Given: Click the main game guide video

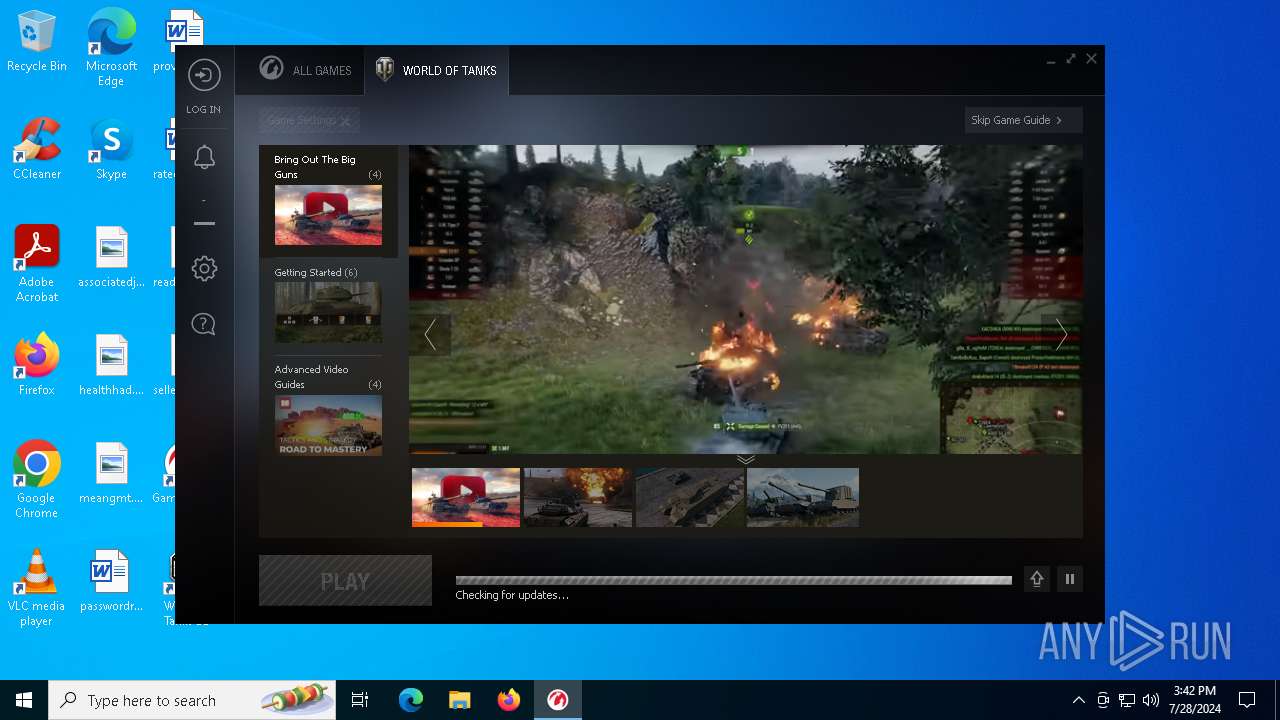Looking at the screenshot, I should click(745, 300).
